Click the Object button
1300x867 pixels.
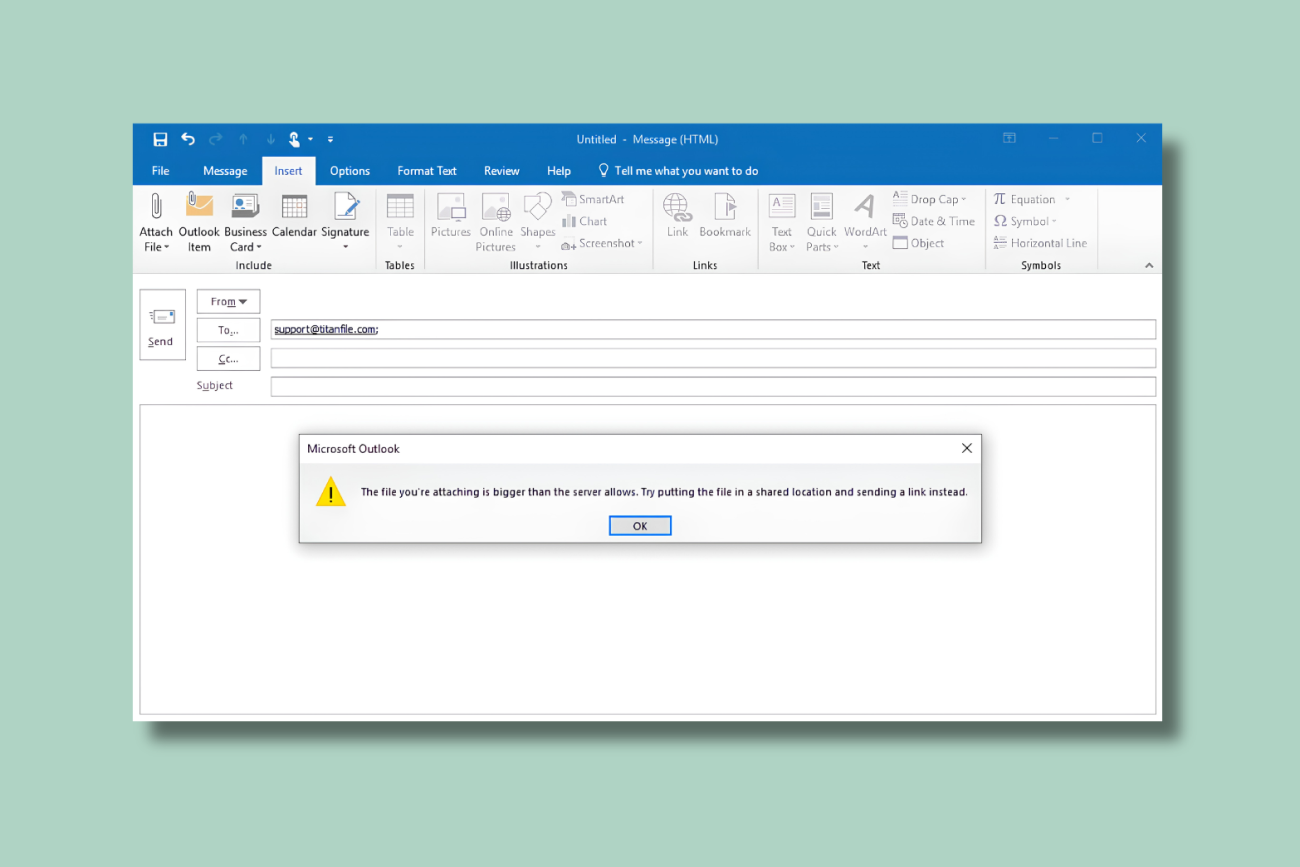click(918, 243)
